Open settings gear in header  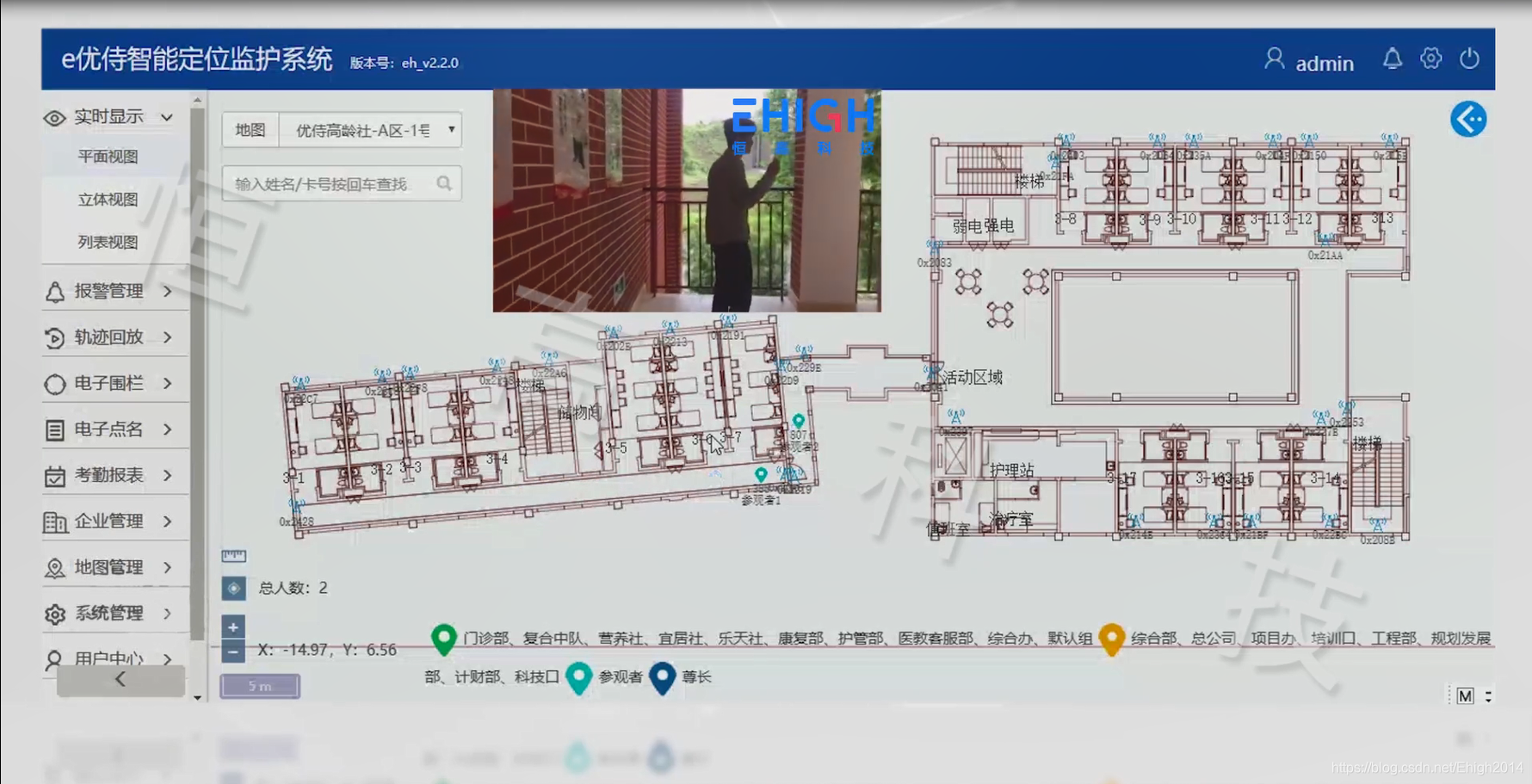pos(1430,59)
